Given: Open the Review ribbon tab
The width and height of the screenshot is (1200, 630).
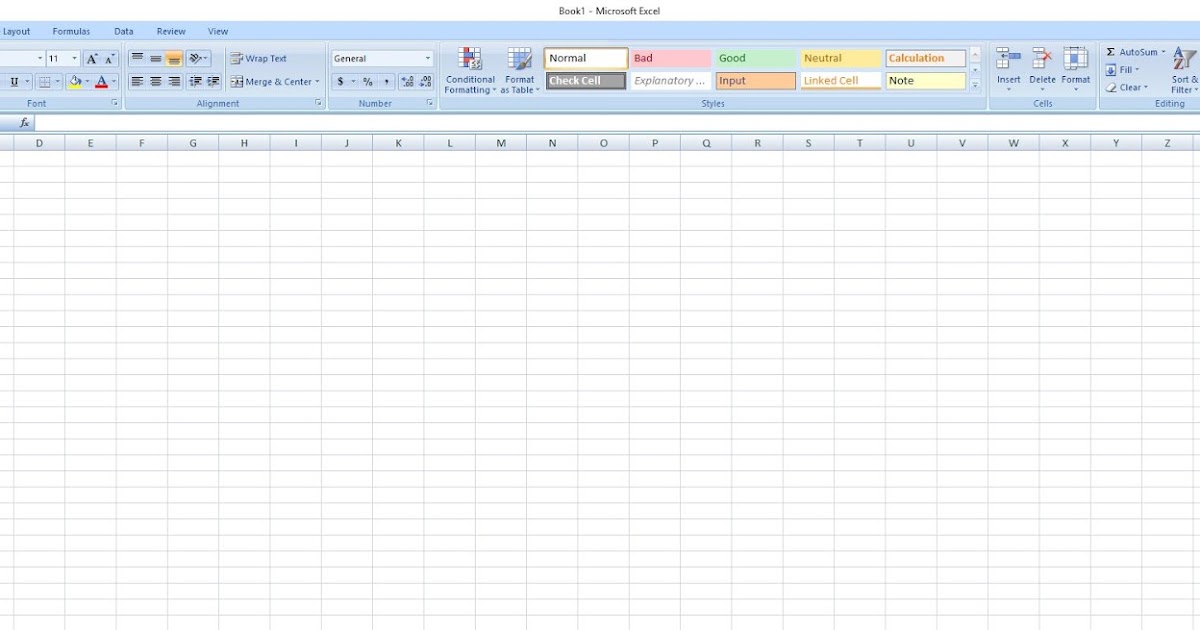Looking at the screenshot, I should pyautogui.click(x=170, y=31).
